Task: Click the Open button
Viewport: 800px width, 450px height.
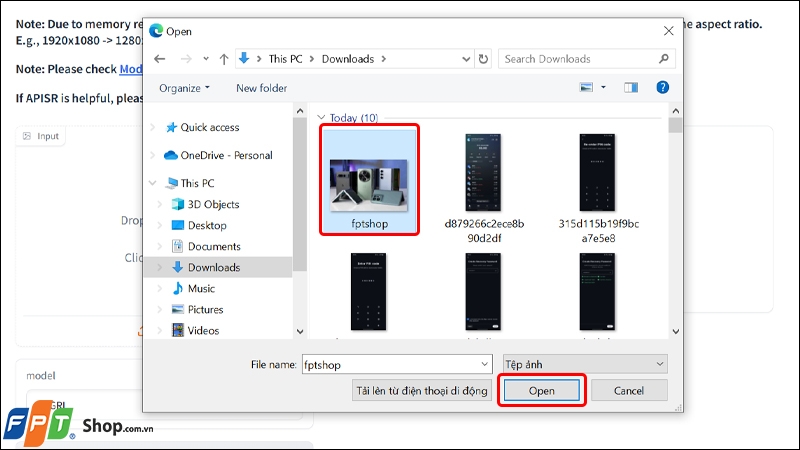Action: (541, 391)
